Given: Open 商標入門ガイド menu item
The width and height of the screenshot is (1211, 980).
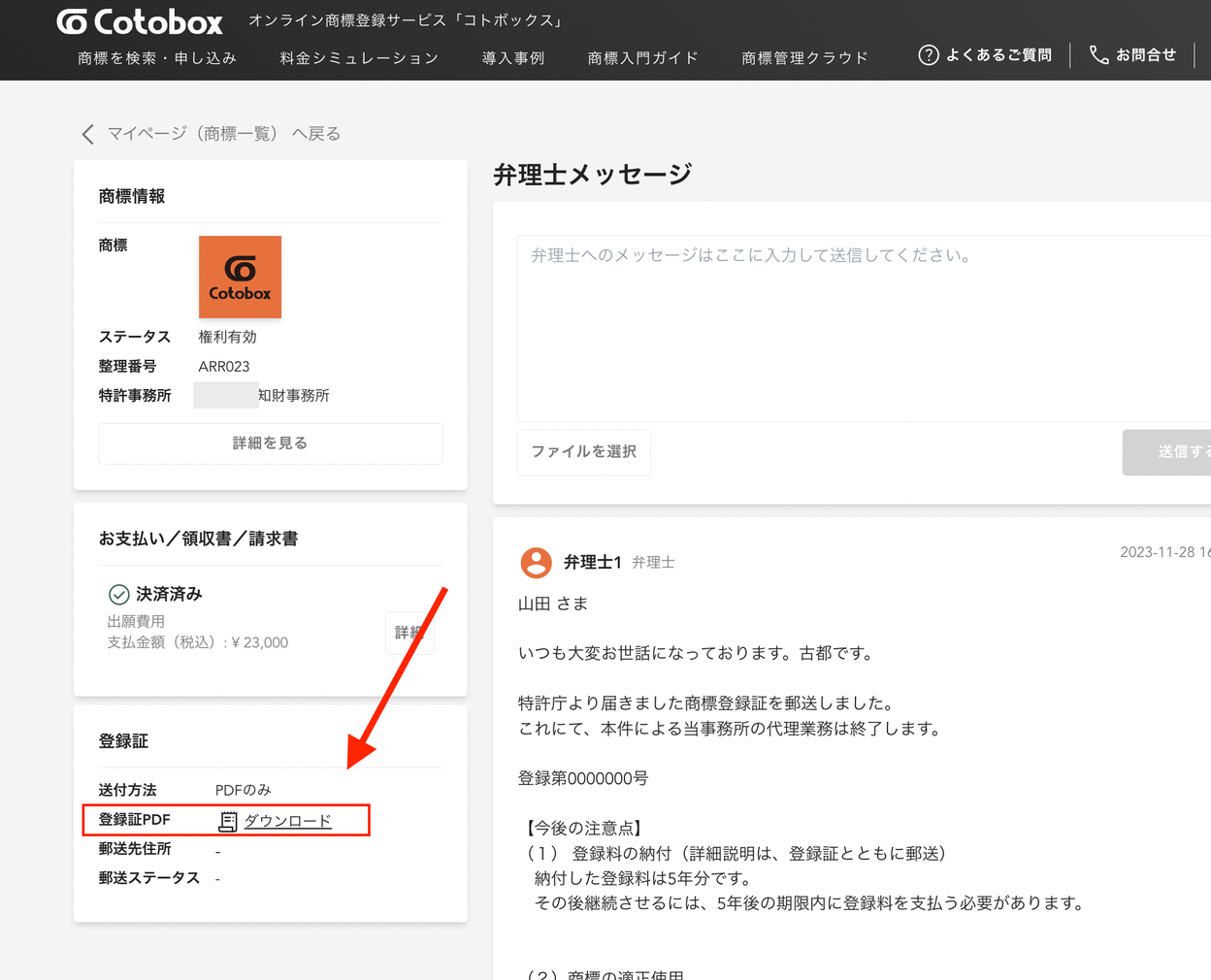Looking at the screenshot, I should coord(642,58).
